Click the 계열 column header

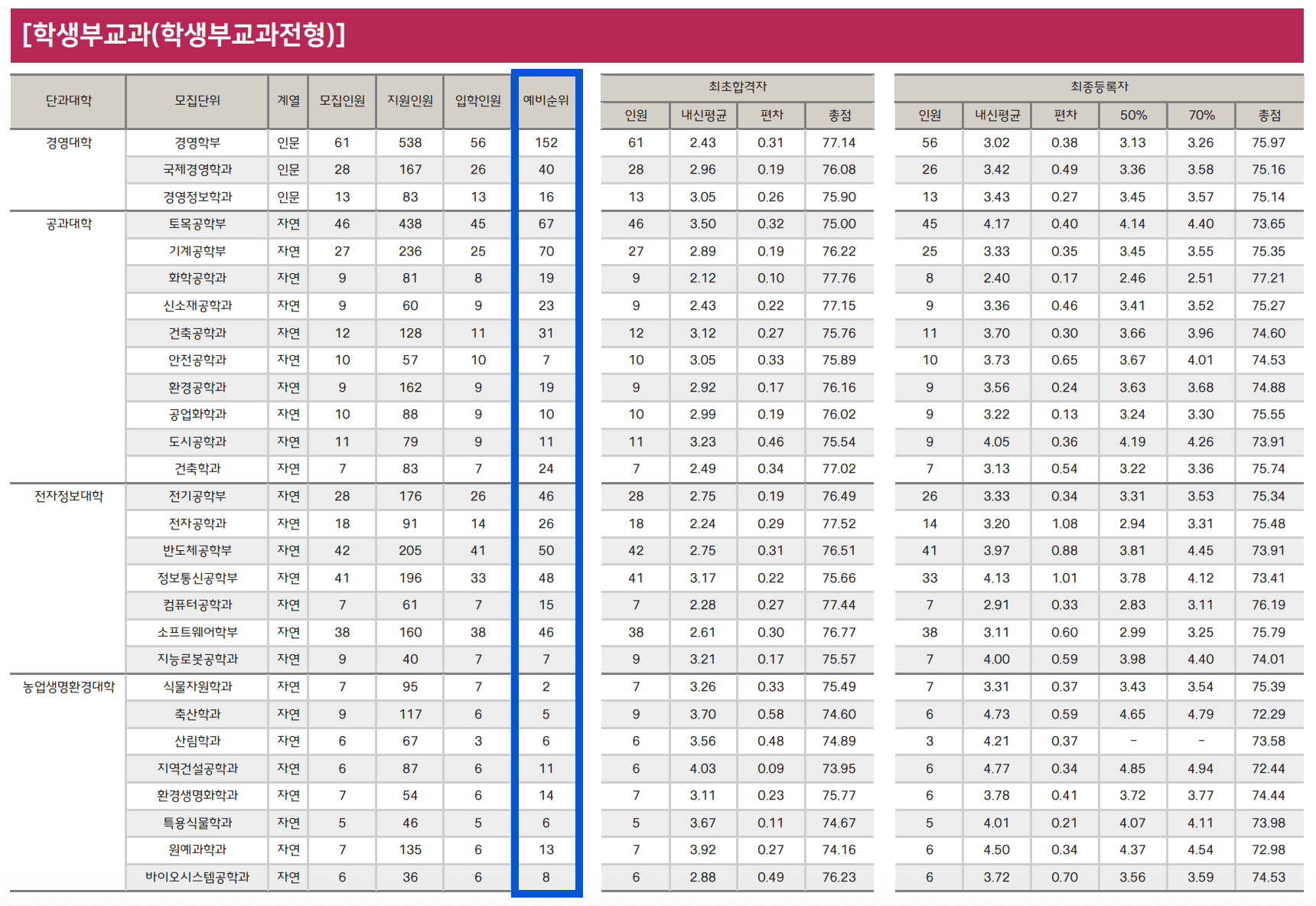(288, 101)
